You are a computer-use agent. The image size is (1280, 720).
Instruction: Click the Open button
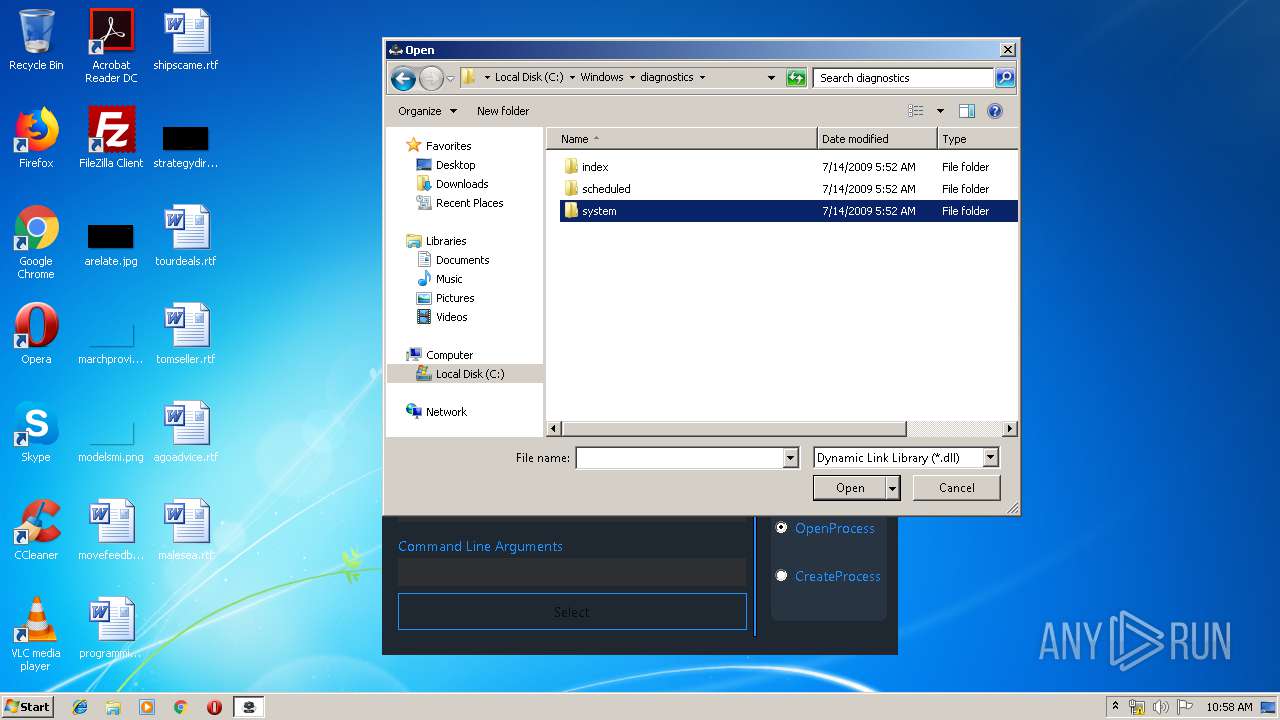(x=850, y=488)
